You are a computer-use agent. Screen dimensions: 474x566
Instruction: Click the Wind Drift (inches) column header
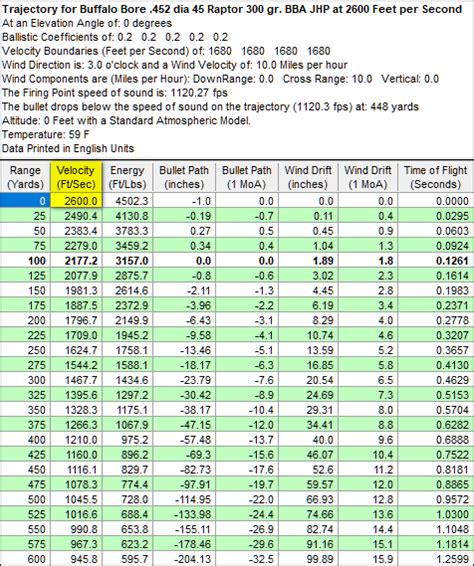point(308,177)
